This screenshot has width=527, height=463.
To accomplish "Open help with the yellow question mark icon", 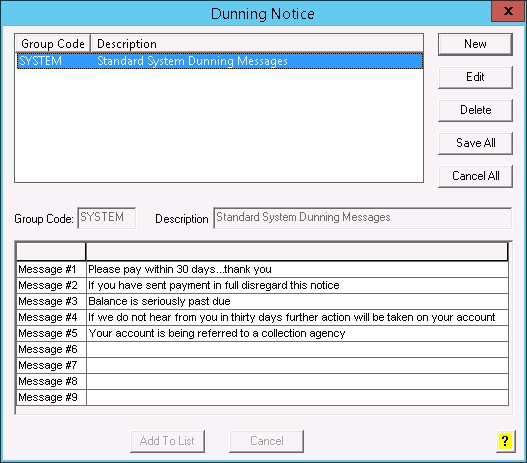I will coord(505,441).
